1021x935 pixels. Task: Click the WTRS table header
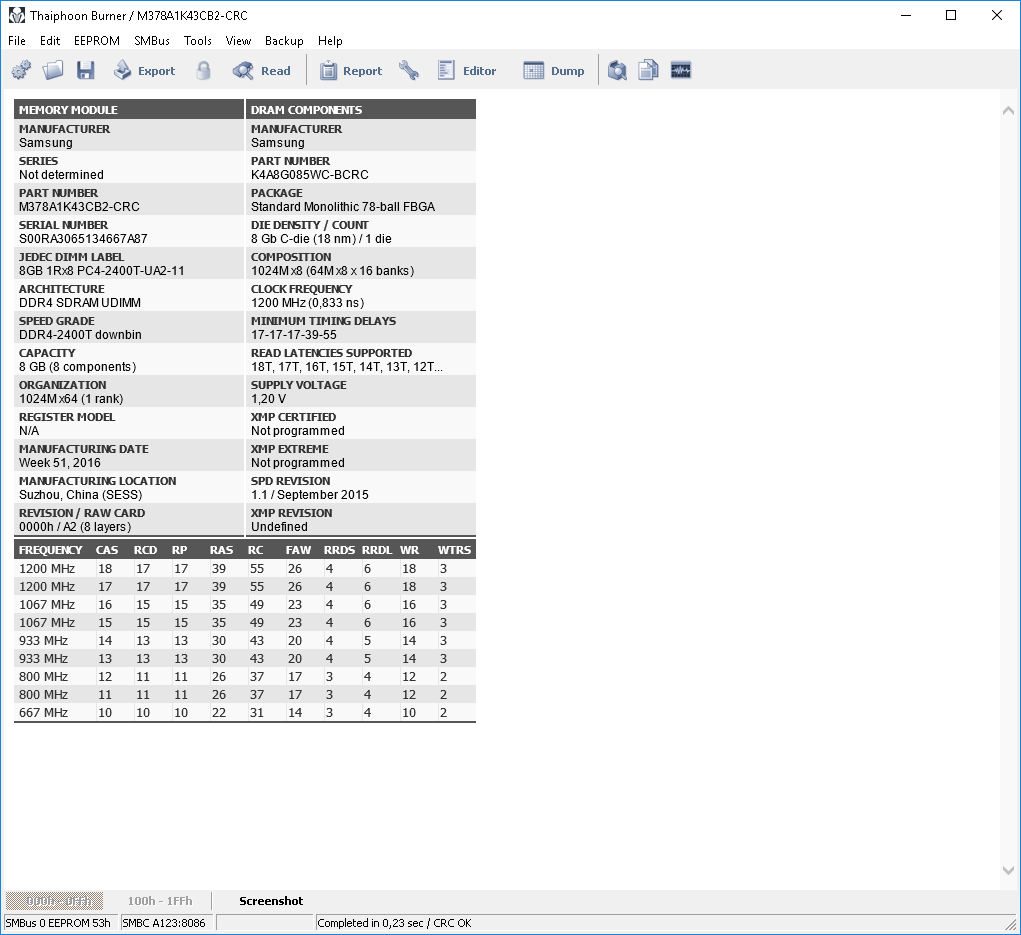(455, 550)
